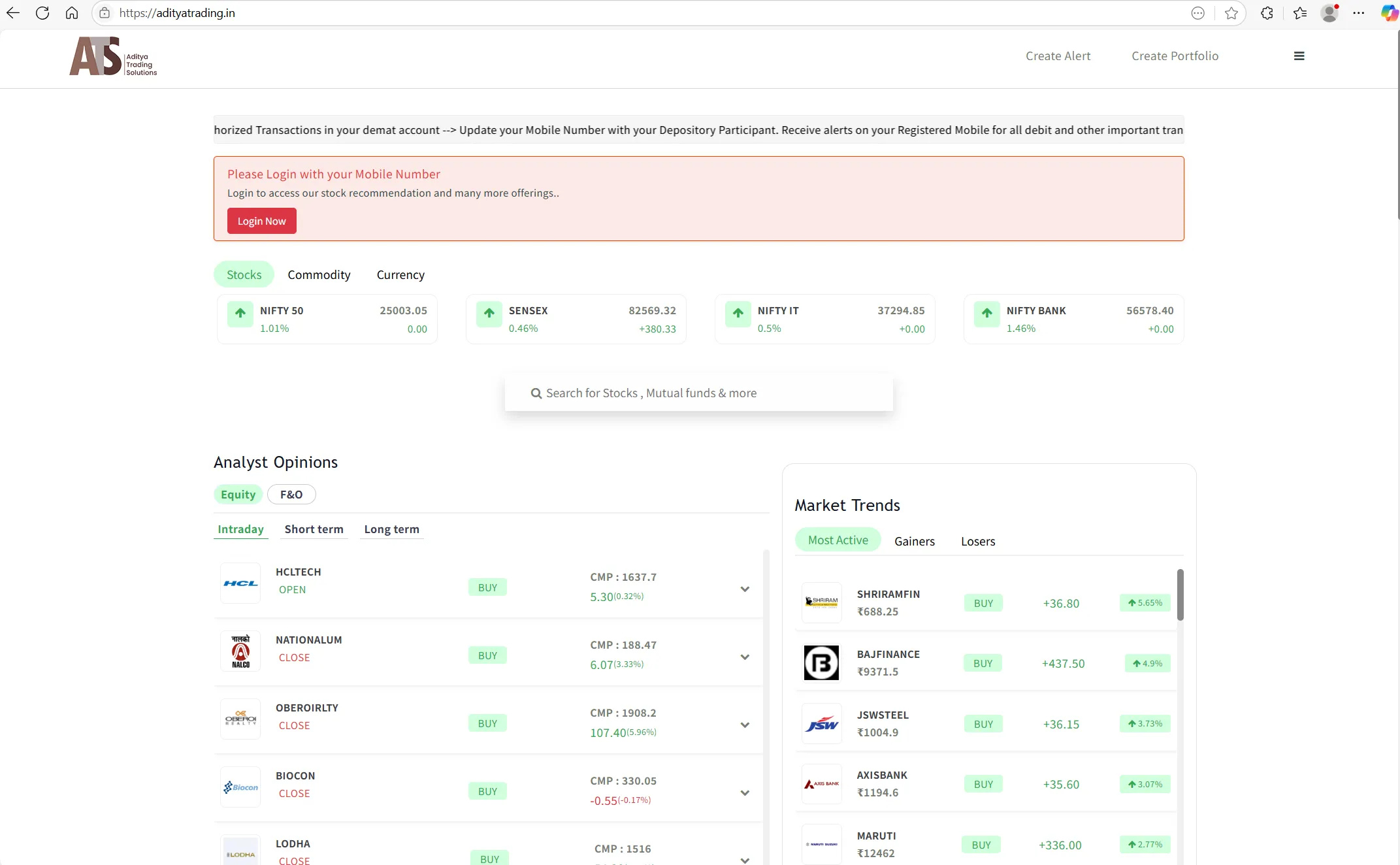Reload the current page

(x=42, y=13)
